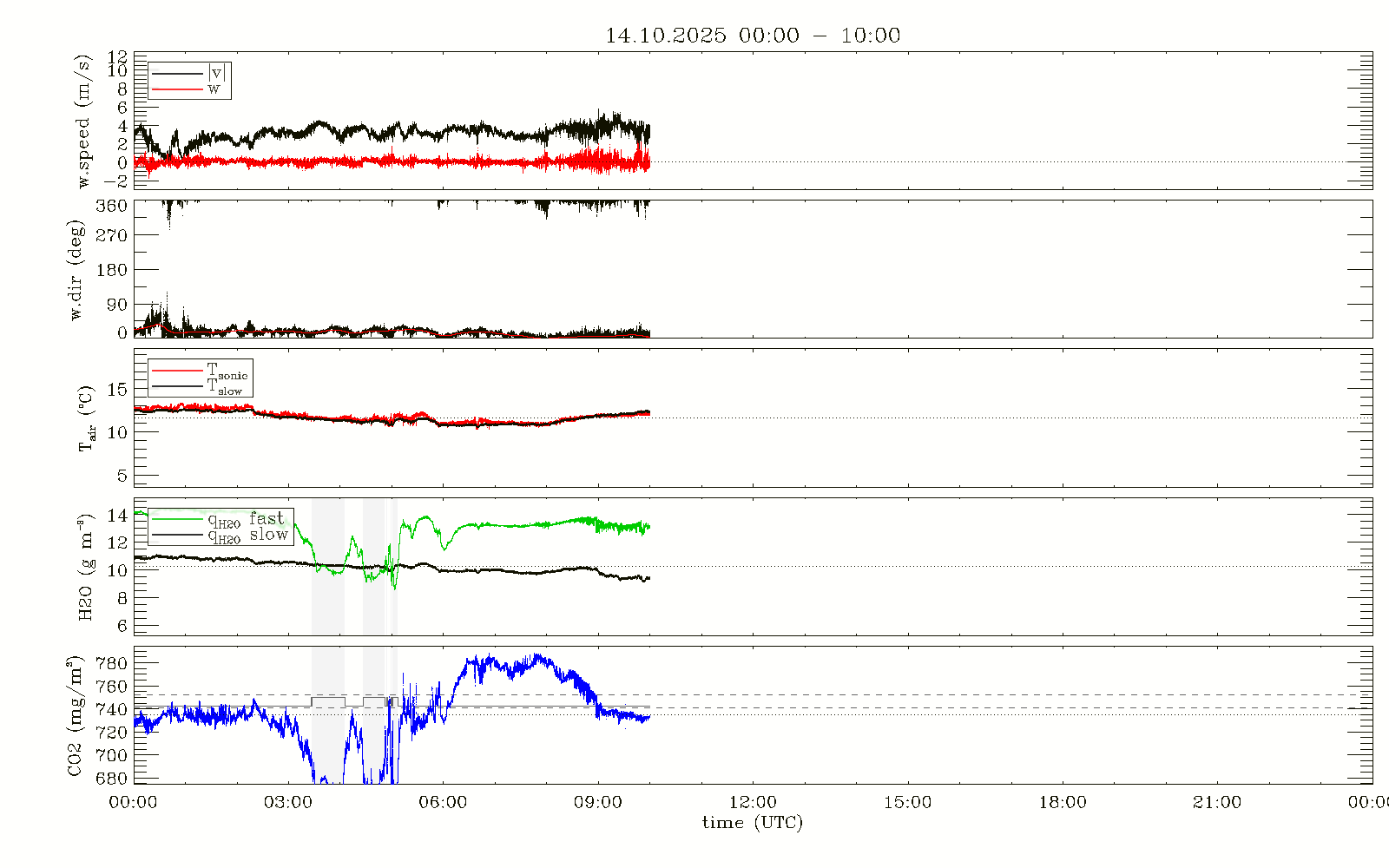Click the 06:00 time axis label
1389x868 pixels.
(x=443, y=803)
